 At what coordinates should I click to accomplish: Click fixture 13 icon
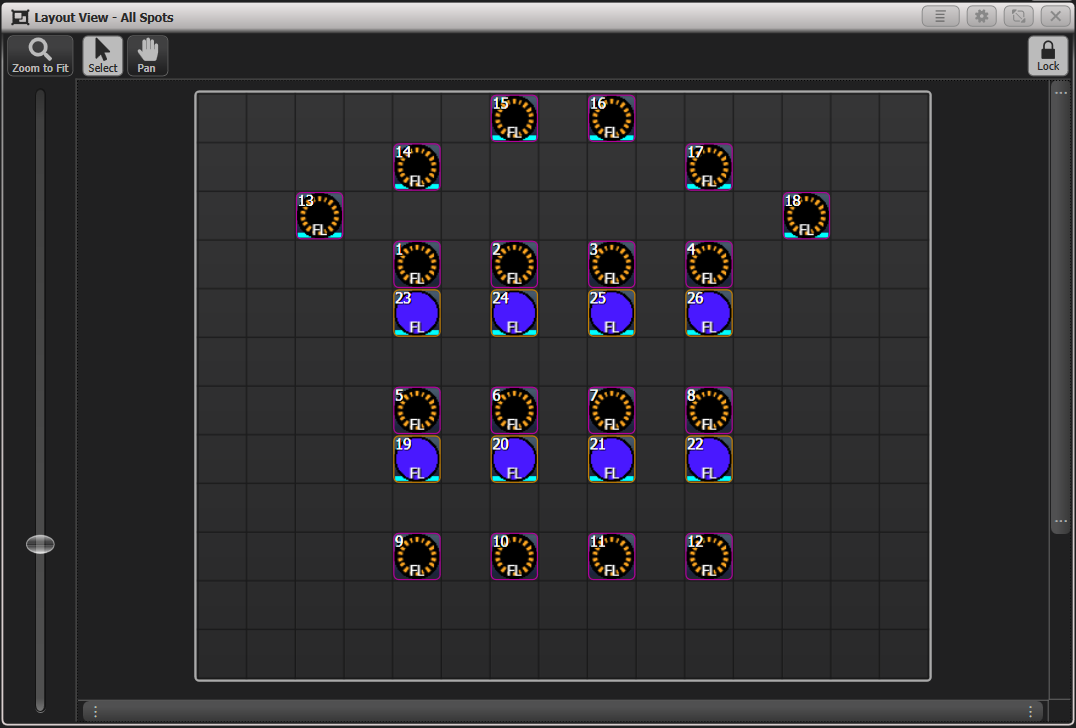coord(319,216)
